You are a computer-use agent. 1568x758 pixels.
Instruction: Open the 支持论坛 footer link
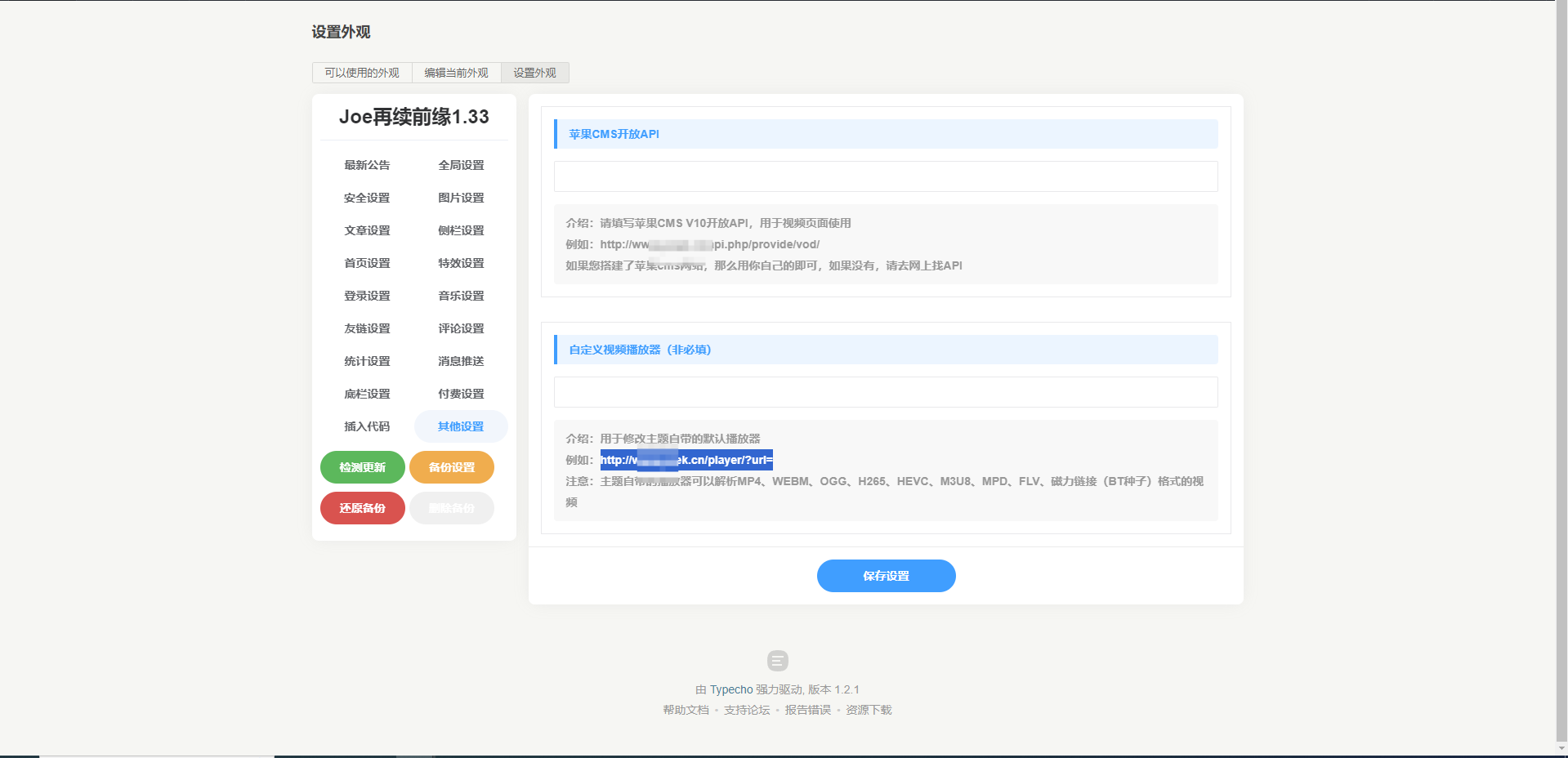747,710
